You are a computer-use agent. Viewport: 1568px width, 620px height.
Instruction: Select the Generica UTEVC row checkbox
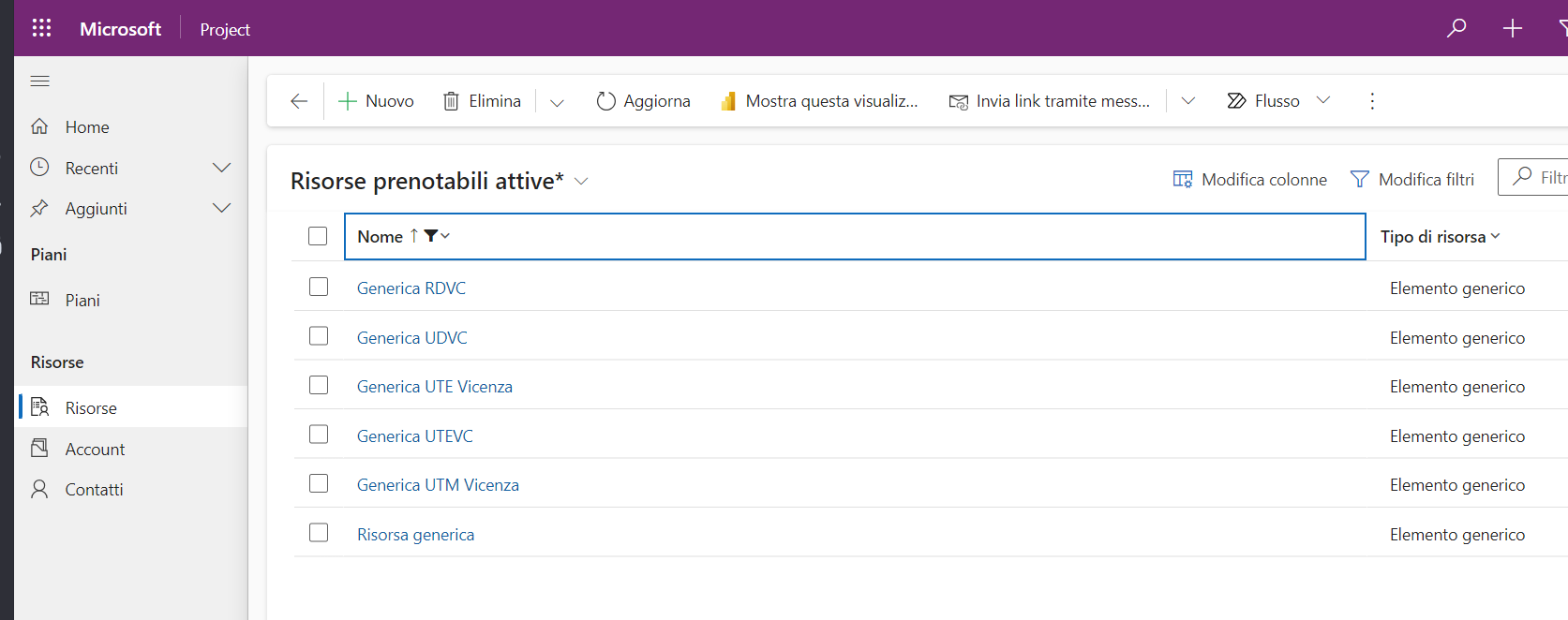tap(319, 435)
